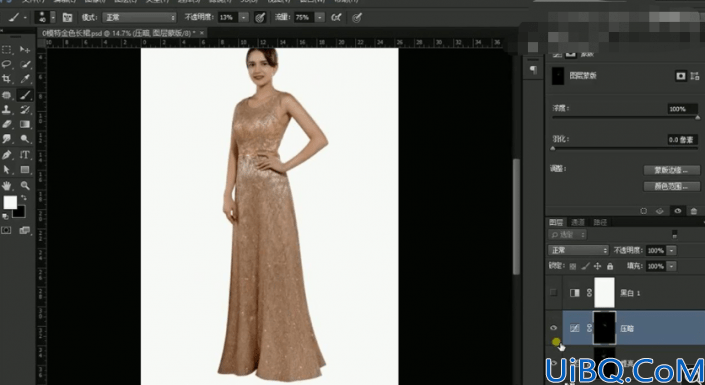Screen dimensions: 705x385
Task: Select the vector mask button in Properties
Action: [x=695, y=76]
